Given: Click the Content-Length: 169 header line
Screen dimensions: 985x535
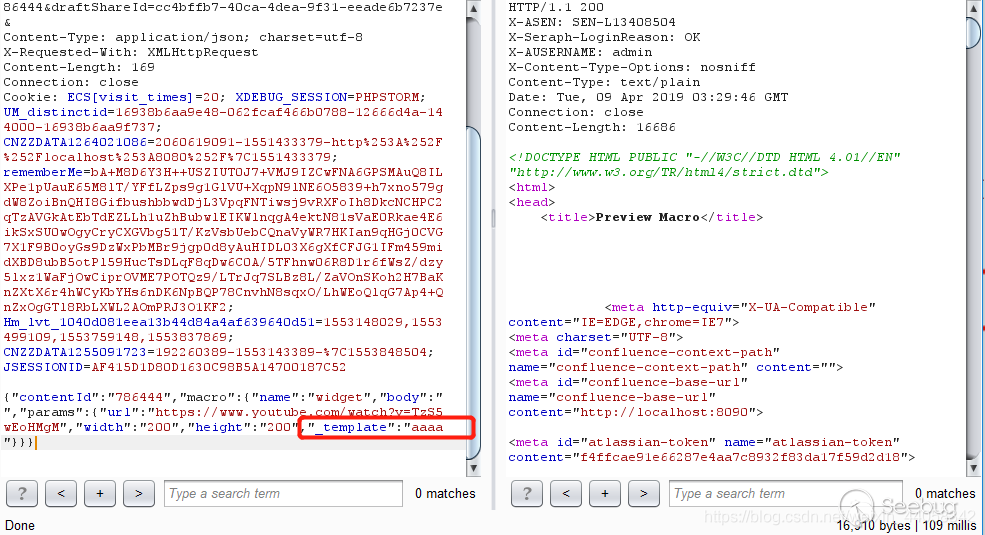Looking at the screenshot, I should pos(79,67).
